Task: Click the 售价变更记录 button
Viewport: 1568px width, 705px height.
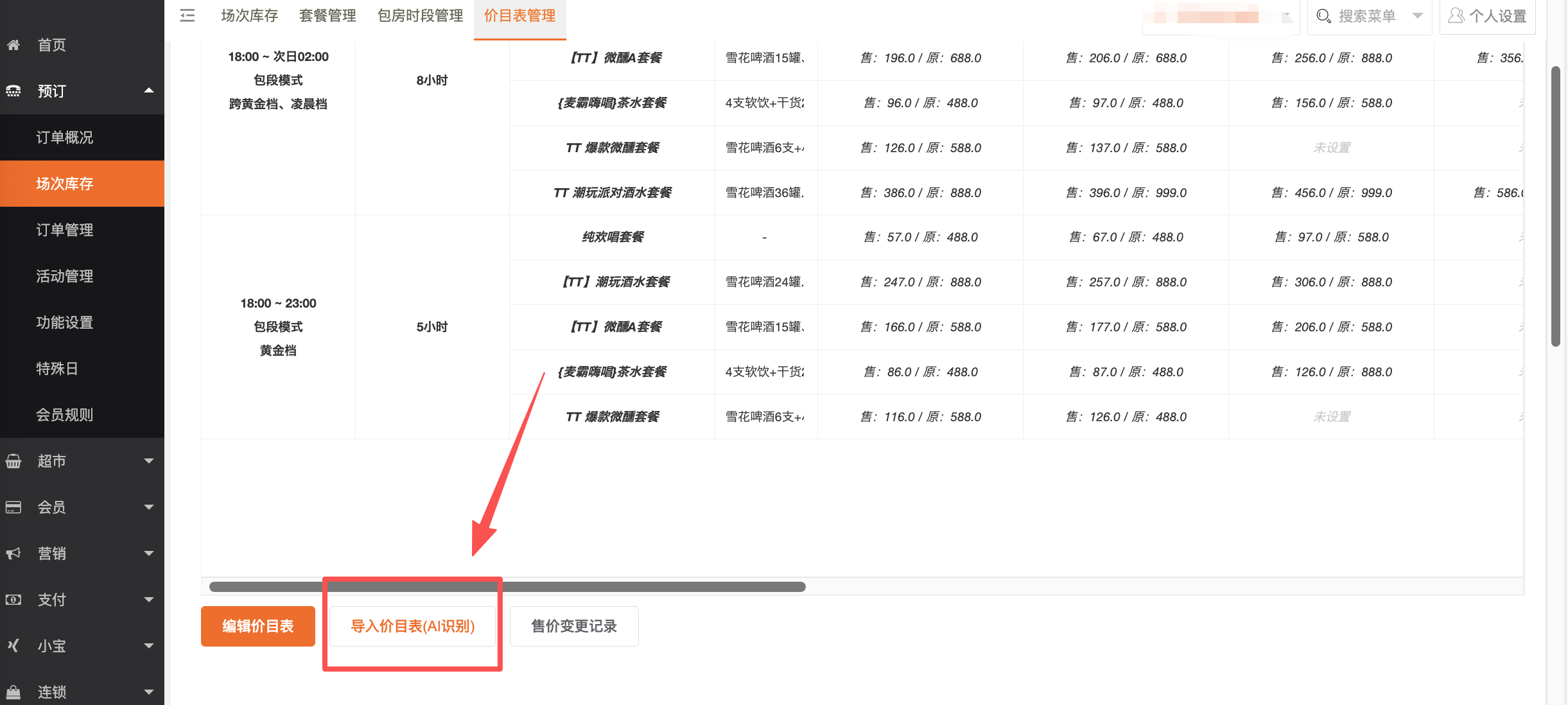Action: [574, 626]
